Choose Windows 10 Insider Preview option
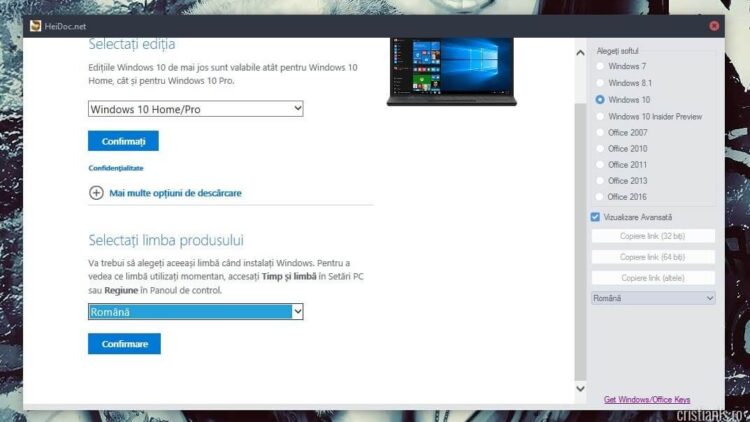This screenshot has width=750, height=422. point(600,116)
